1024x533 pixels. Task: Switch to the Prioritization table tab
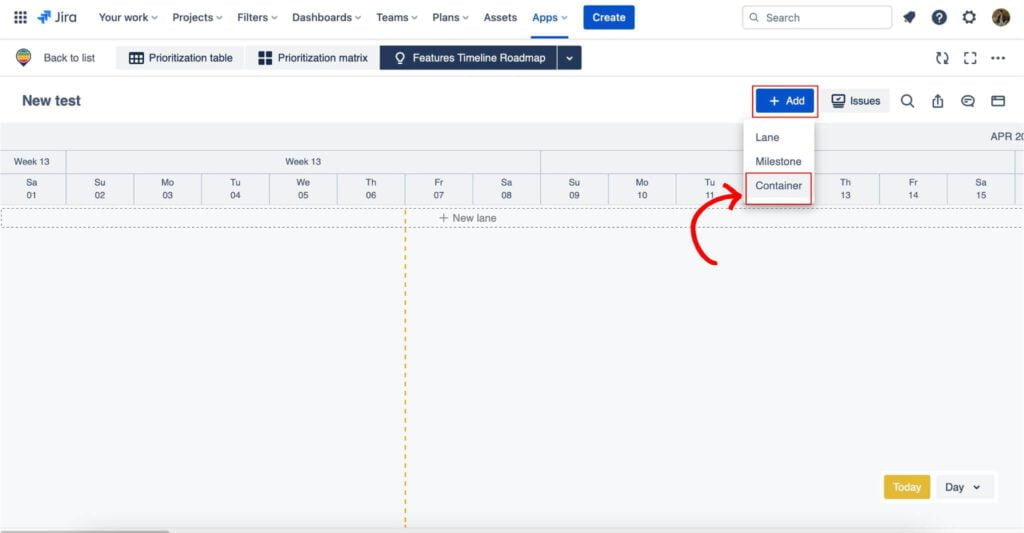point(180,58)
